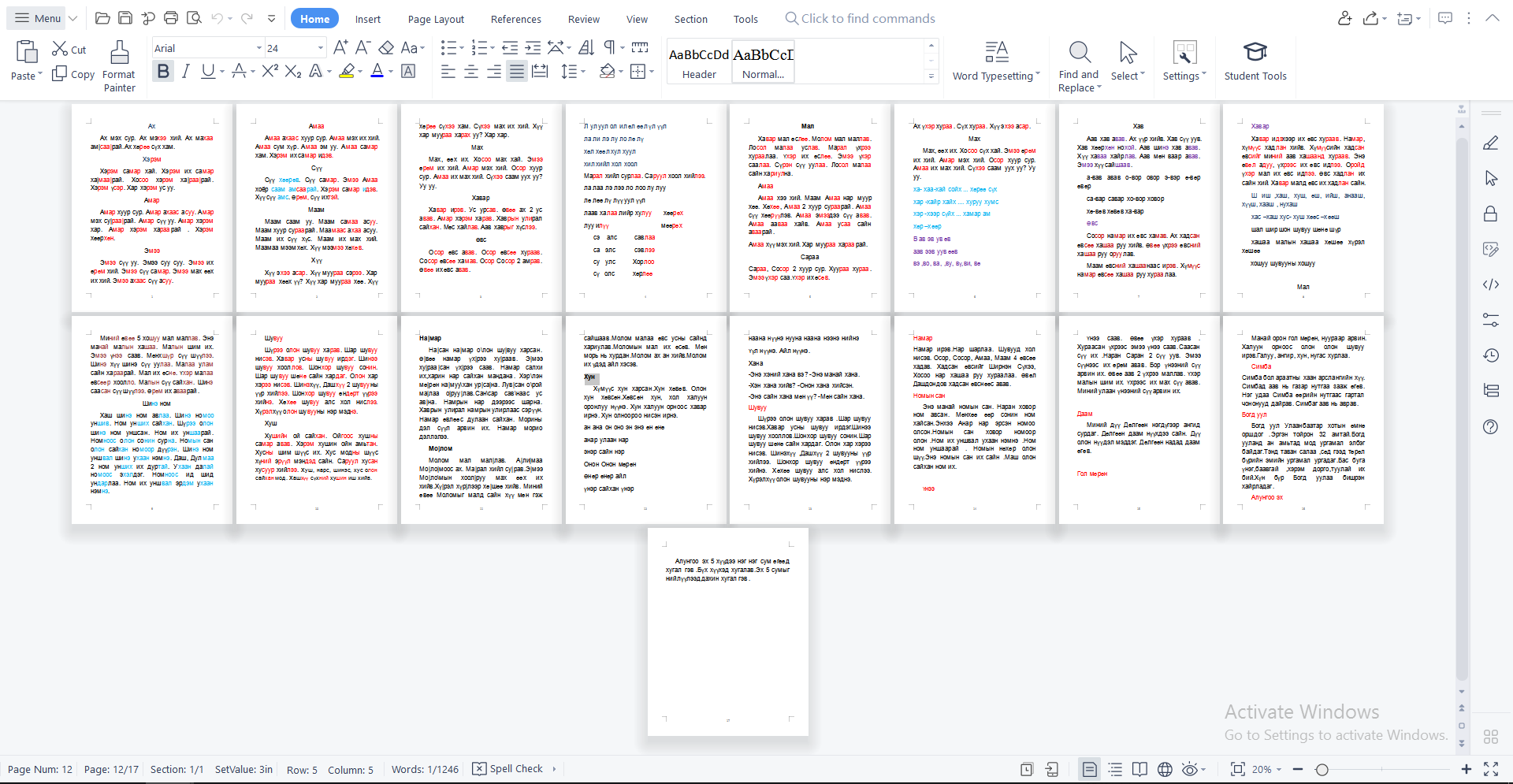Click the Sort icon in the ribbon
The image size is (1513, 784).
coord(586,48)
